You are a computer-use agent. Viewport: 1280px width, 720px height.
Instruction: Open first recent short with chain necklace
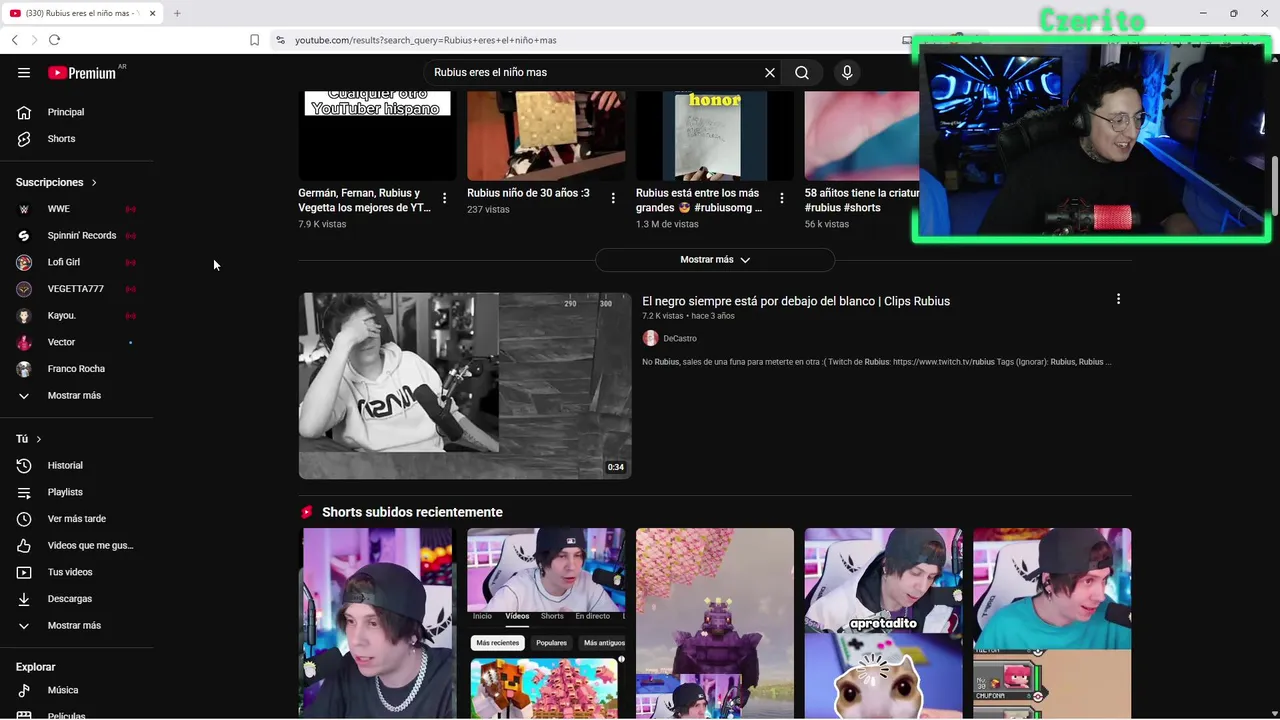[x=377, y=623]
